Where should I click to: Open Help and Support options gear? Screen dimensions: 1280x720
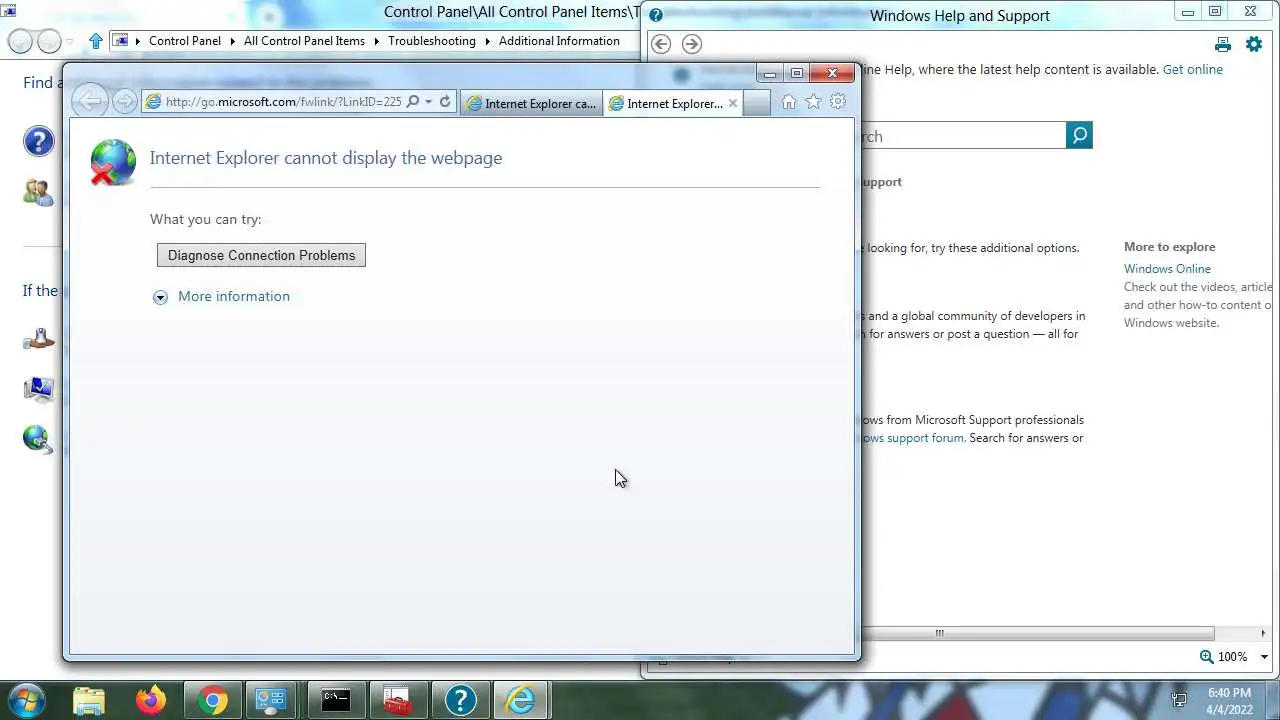[1254, 44]
